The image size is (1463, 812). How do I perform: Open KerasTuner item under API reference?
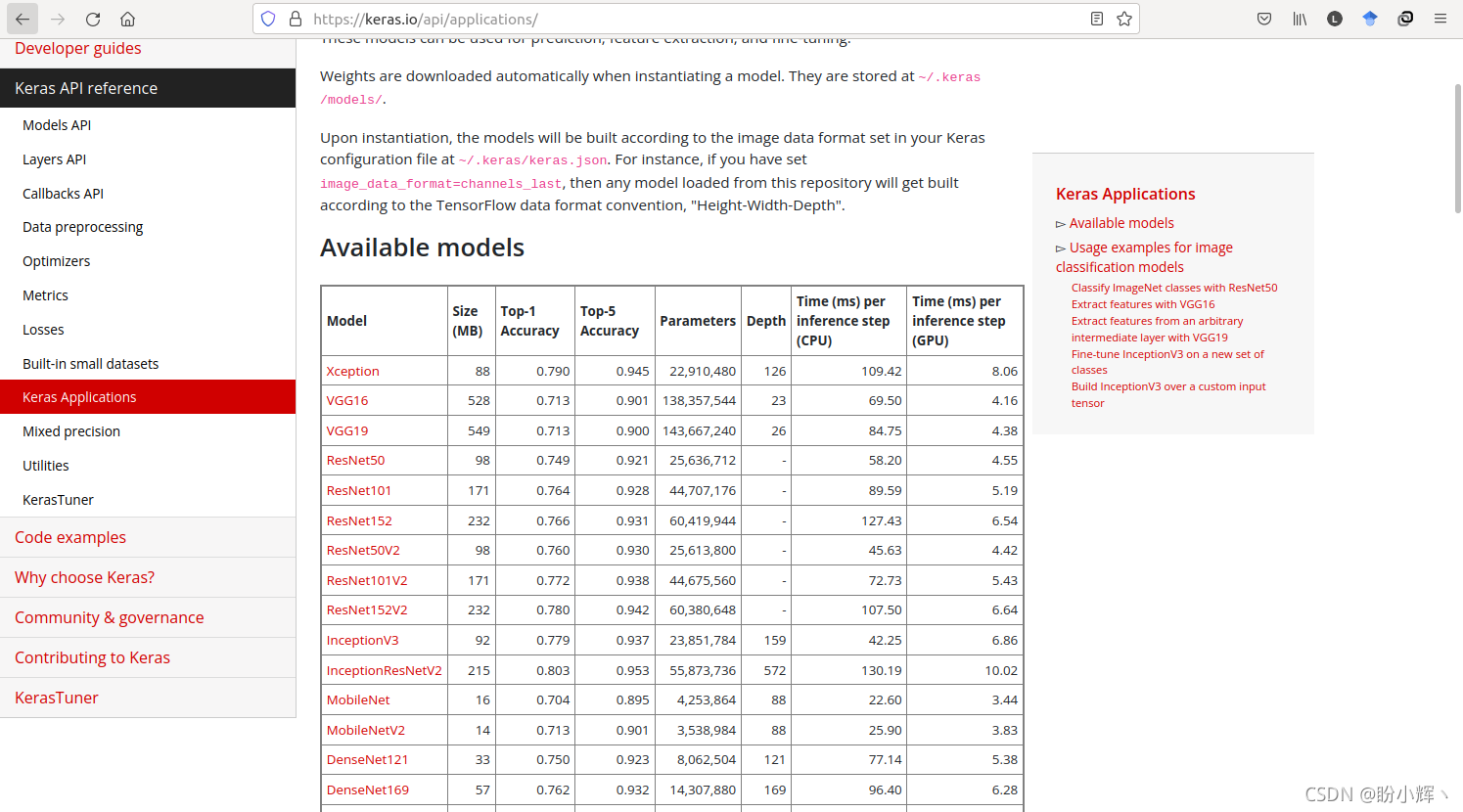coord(58,500)
